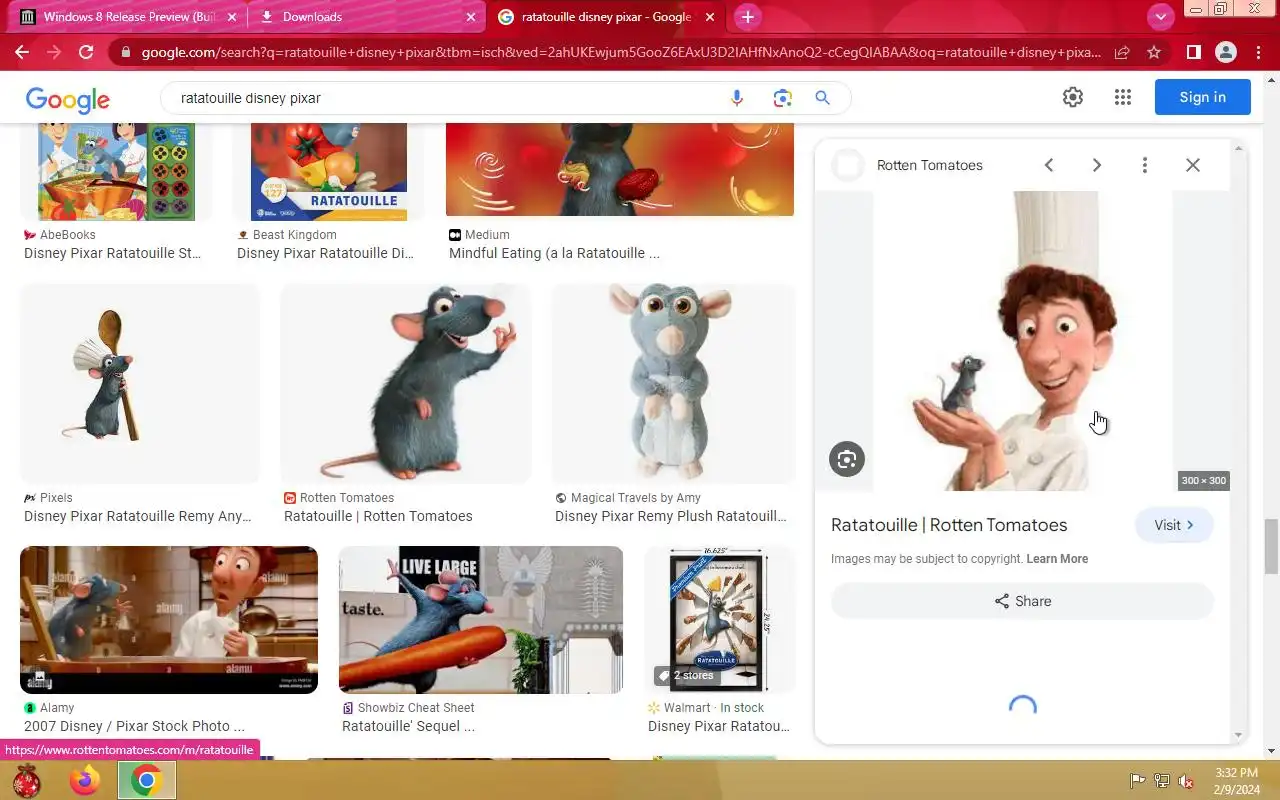Open the network tray icon

(x=1162, y=781)
